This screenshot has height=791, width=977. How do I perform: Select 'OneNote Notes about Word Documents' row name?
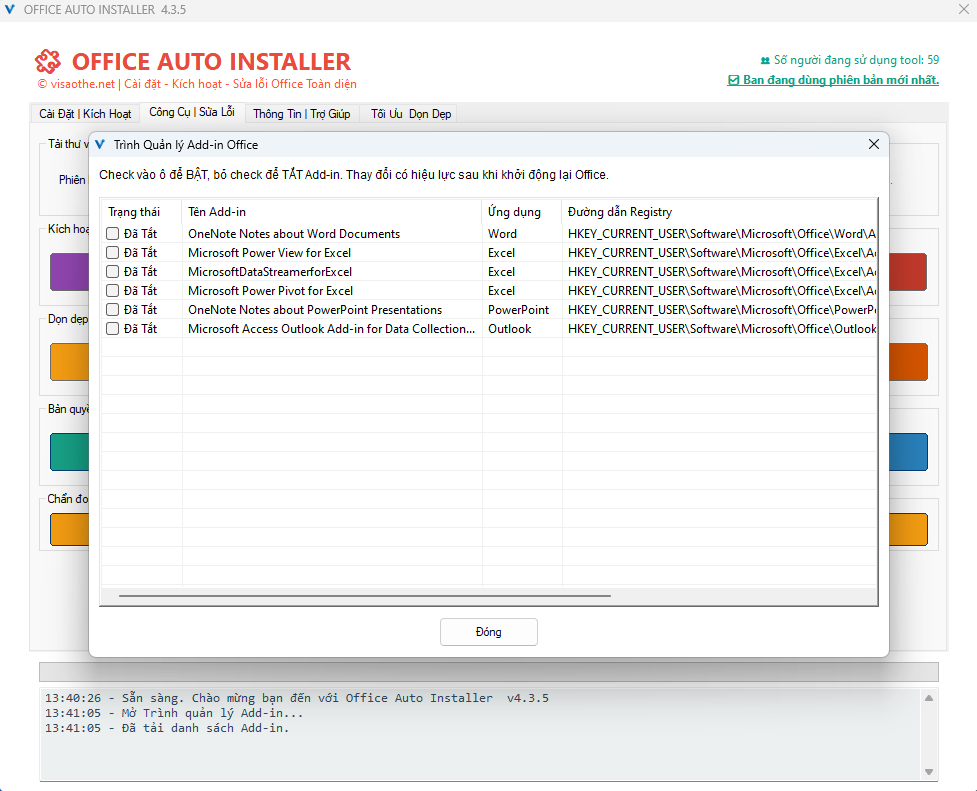point(294,234)
